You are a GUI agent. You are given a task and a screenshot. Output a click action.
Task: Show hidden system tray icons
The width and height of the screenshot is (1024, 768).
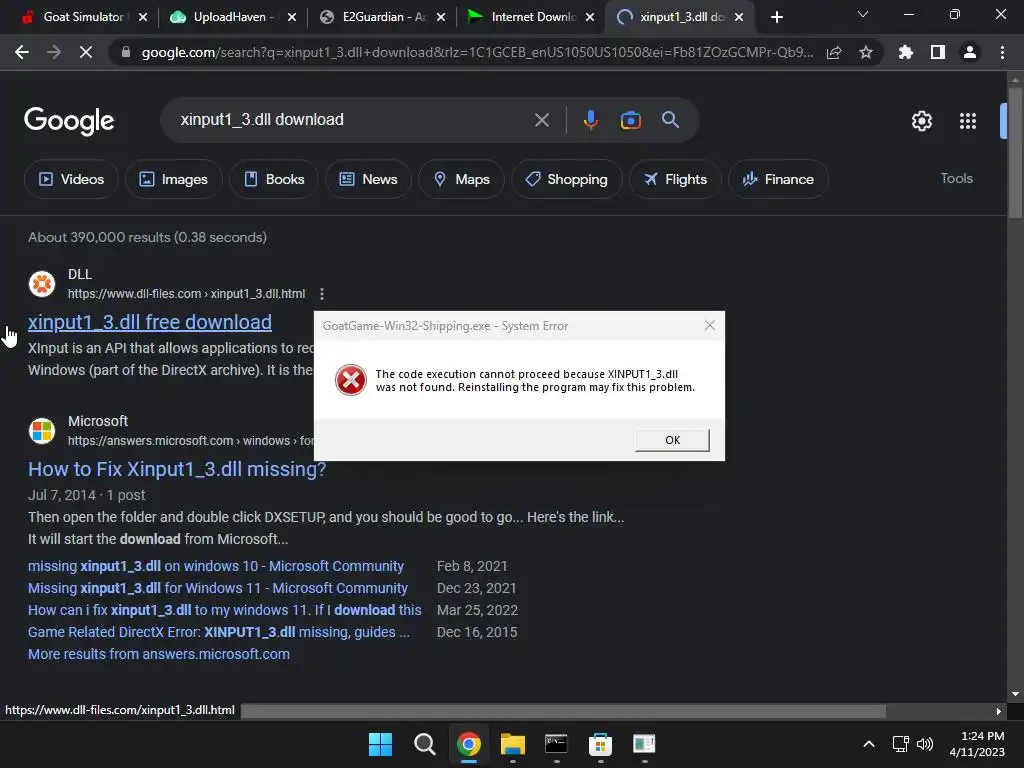(869, 744)
